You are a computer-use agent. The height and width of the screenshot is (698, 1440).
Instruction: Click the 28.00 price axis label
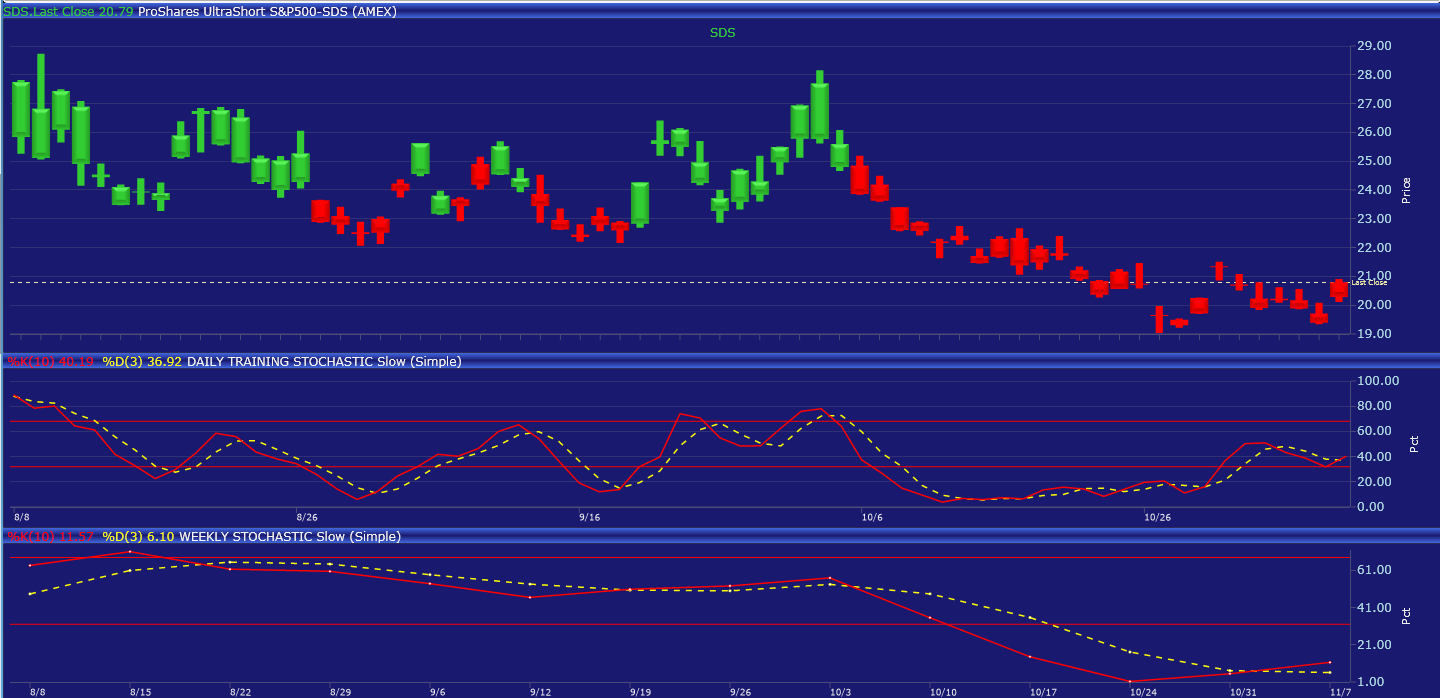click(x=1372, y=75)
